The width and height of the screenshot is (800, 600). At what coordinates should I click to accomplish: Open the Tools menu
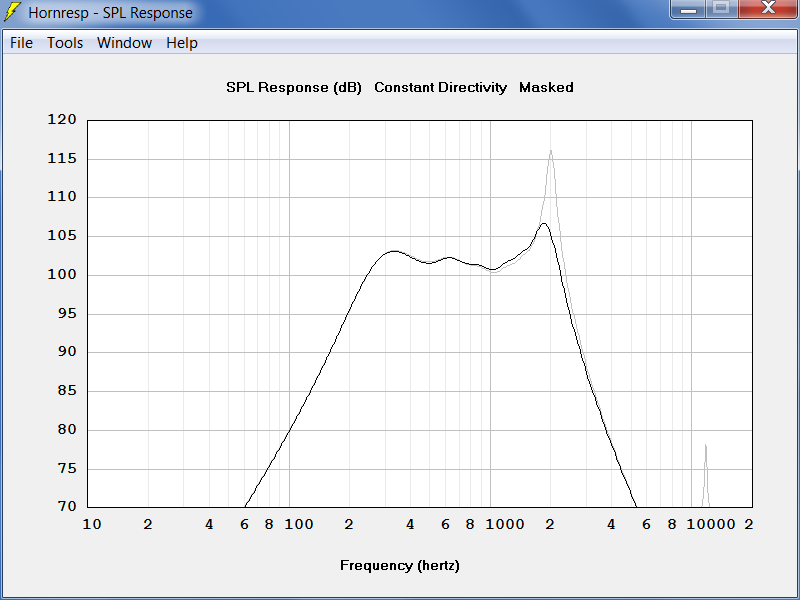pos(65,43)
